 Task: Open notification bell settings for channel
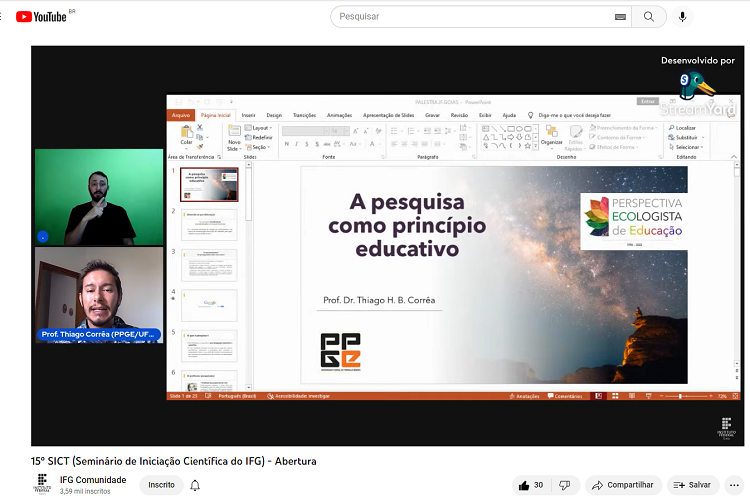pyautogui.click(x=195, y=485)
